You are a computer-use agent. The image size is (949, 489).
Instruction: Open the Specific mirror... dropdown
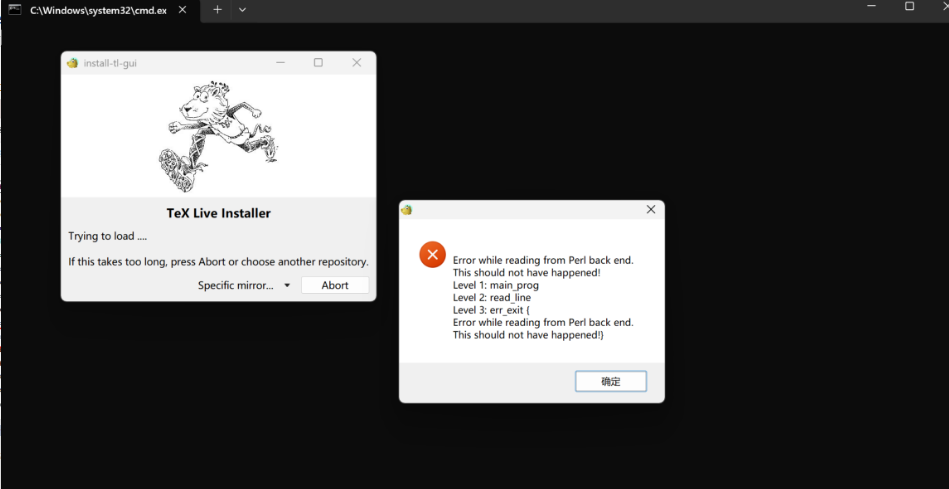click(244, 285)
